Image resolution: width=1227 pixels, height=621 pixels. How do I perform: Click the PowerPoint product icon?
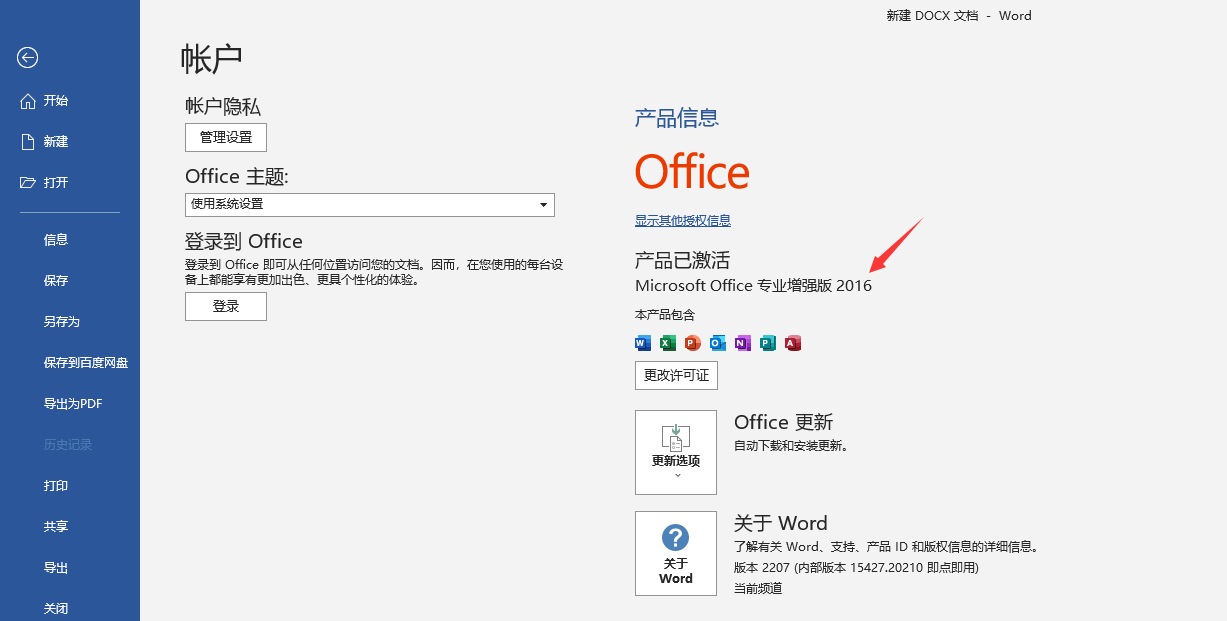pos(693,343)
